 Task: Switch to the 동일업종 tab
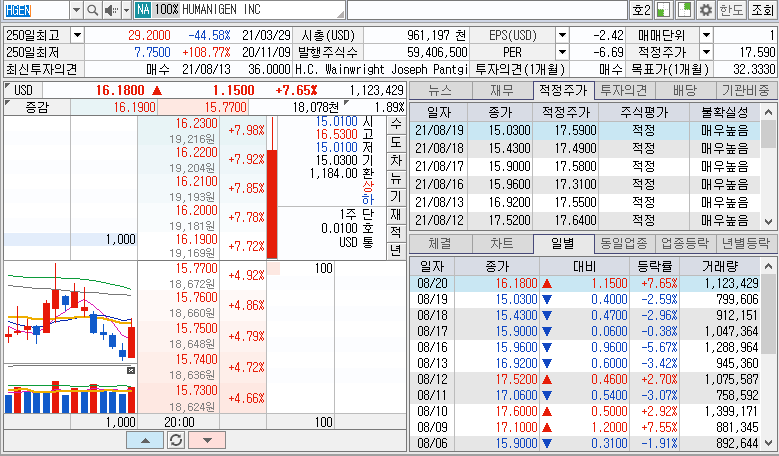point(624,243)
